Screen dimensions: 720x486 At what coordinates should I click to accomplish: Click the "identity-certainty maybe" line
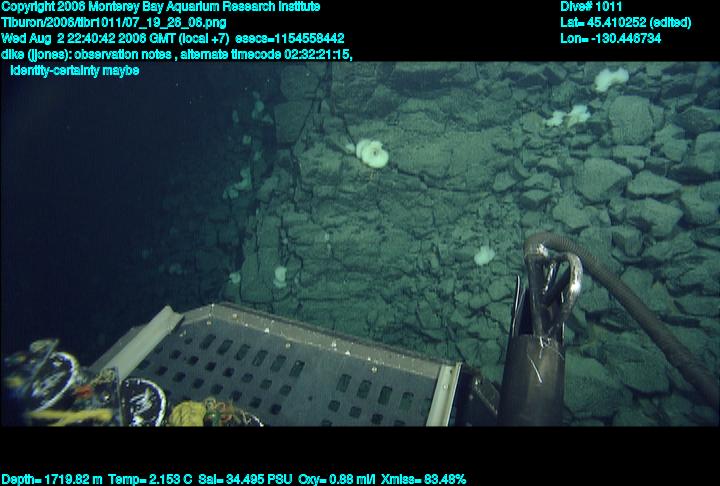(74, 71)
